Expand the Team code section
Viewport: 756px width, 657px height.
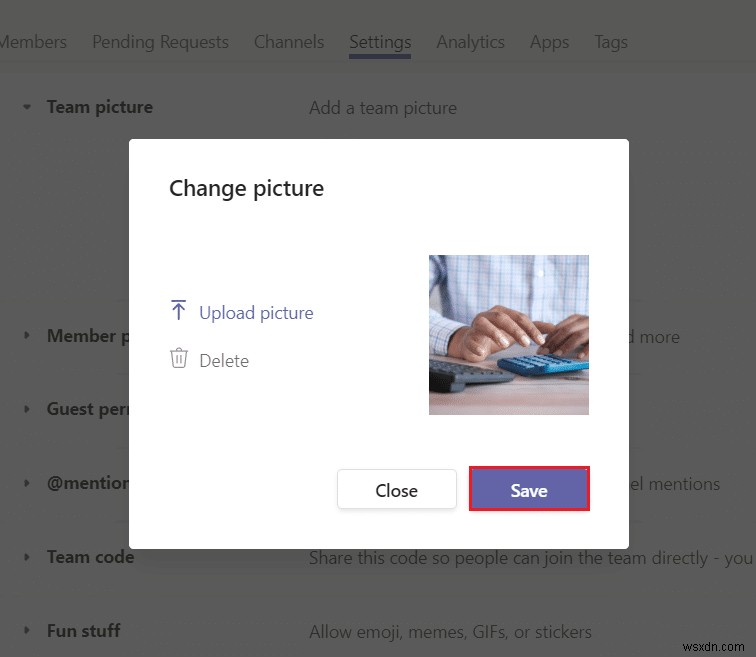tap(27, 557)
